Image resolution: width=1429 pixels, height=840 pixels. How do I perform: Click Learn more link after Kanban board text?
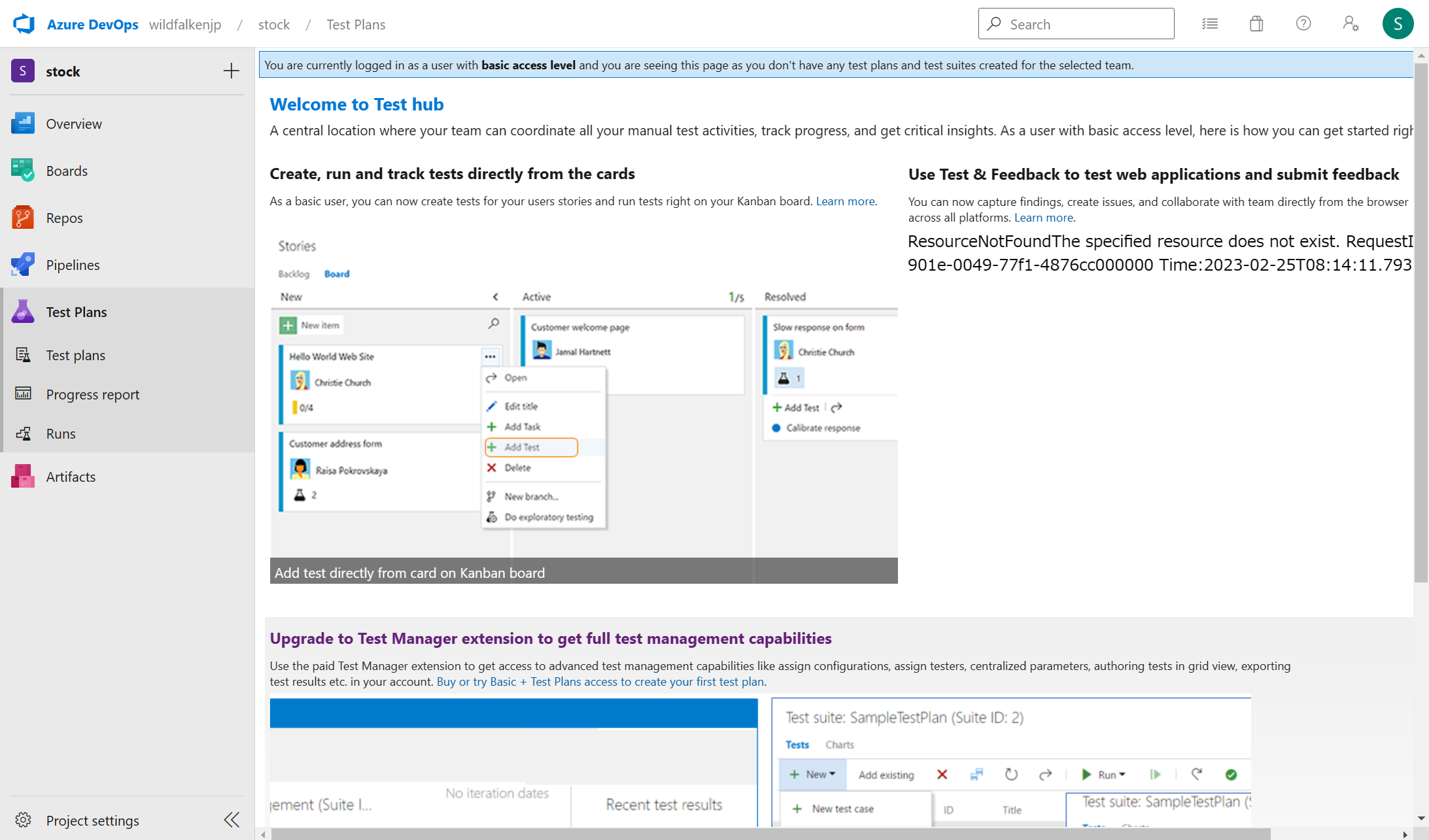pos(845,201)
